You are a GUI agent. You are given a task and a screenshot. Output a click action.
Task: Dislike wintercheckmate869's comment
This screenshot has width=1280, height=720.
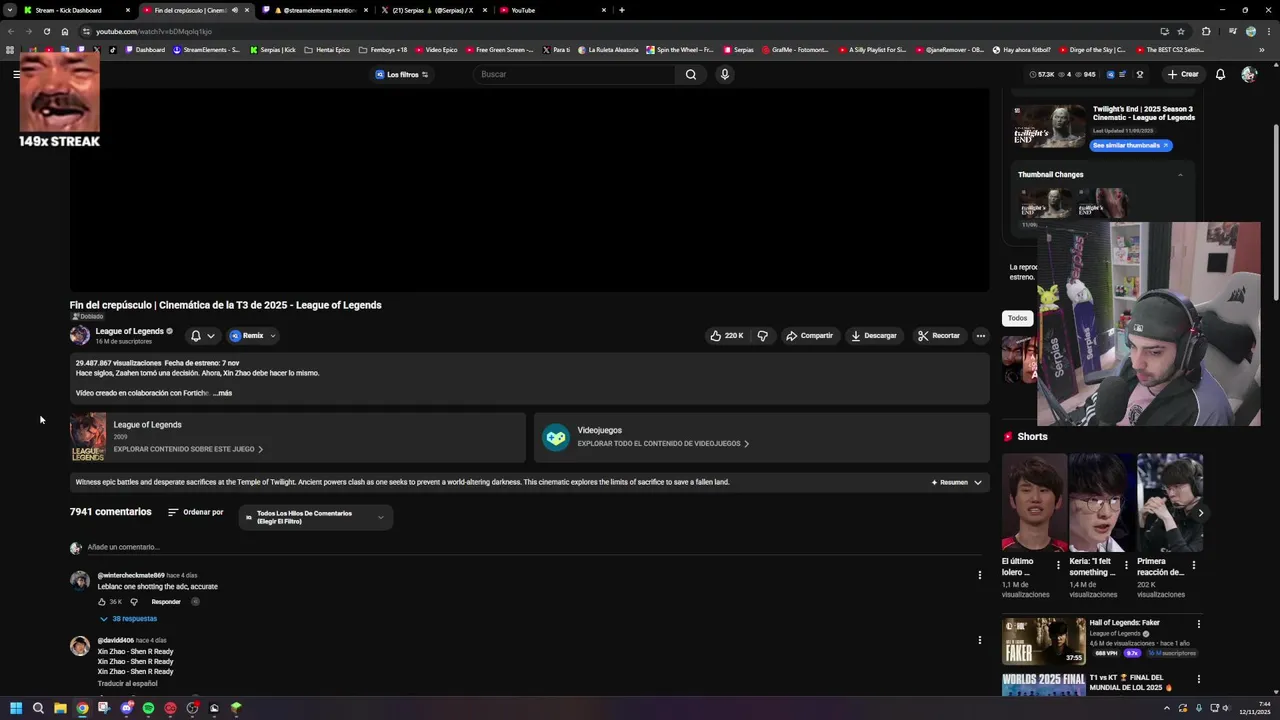pyautogui.click(x=134, y=602)
